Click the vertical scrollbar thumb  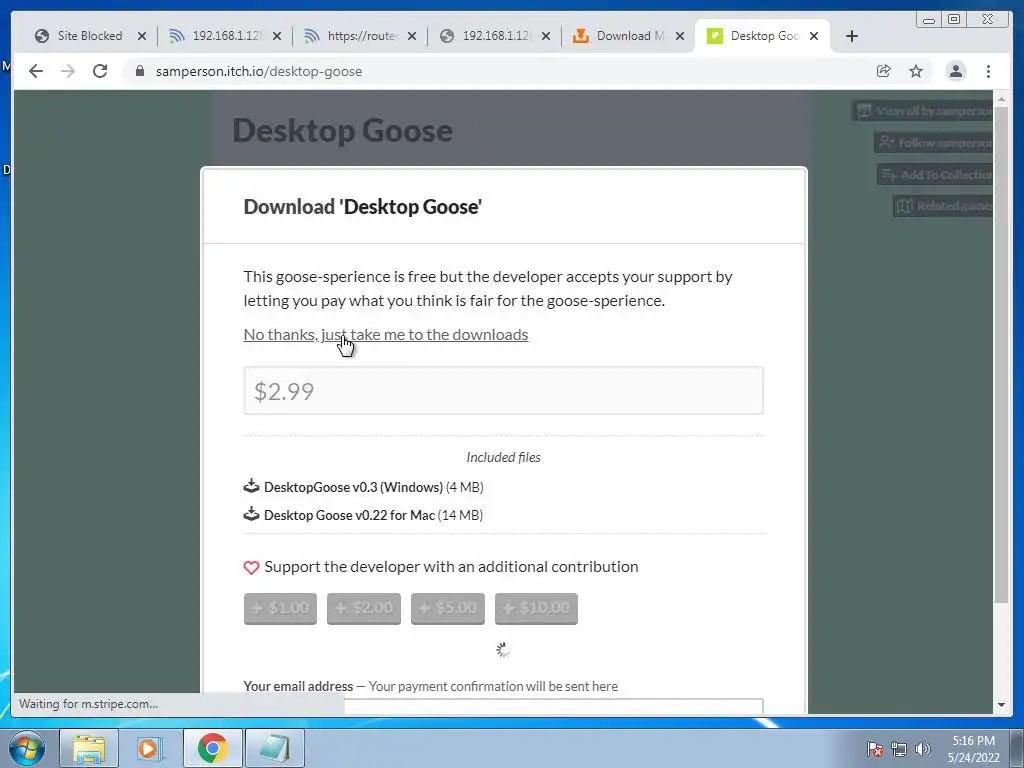pyautogui.click(x=1001, y=355)
